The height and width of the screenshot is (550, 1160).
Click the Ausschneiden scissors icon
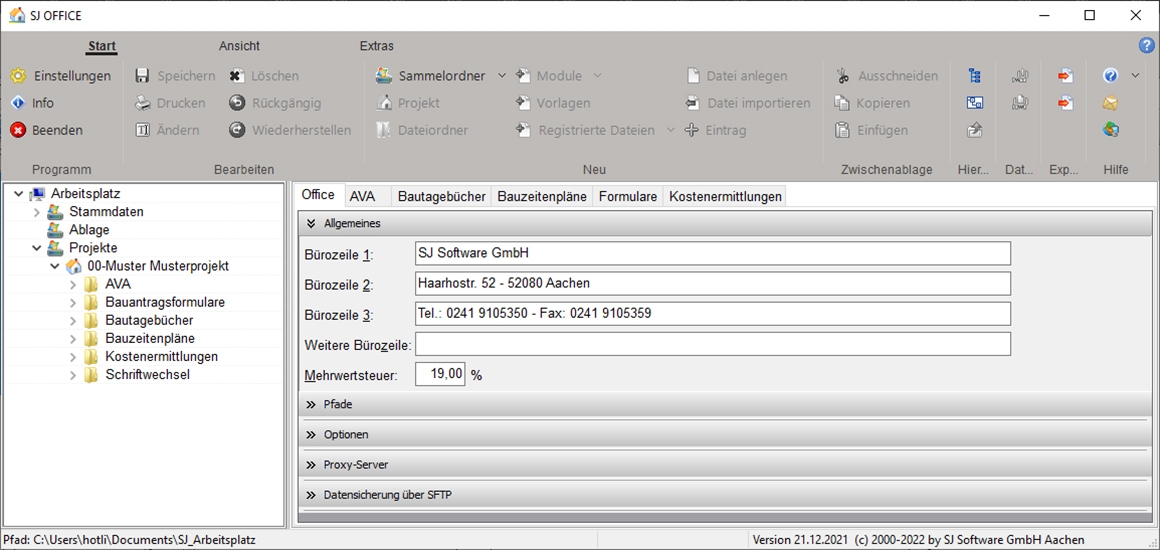[842, 76]
